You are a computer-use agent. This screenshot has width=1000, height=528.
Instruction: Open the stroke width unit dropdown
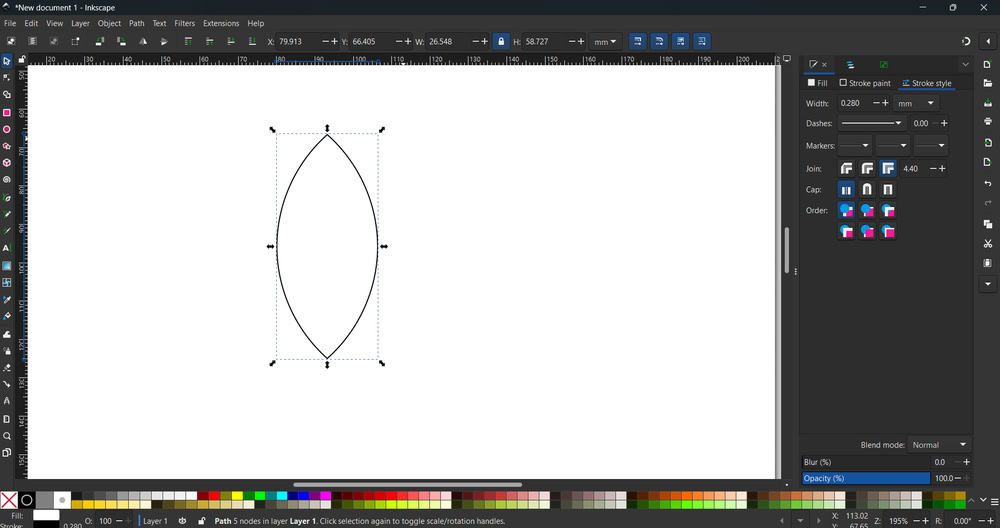click(916, 103)
